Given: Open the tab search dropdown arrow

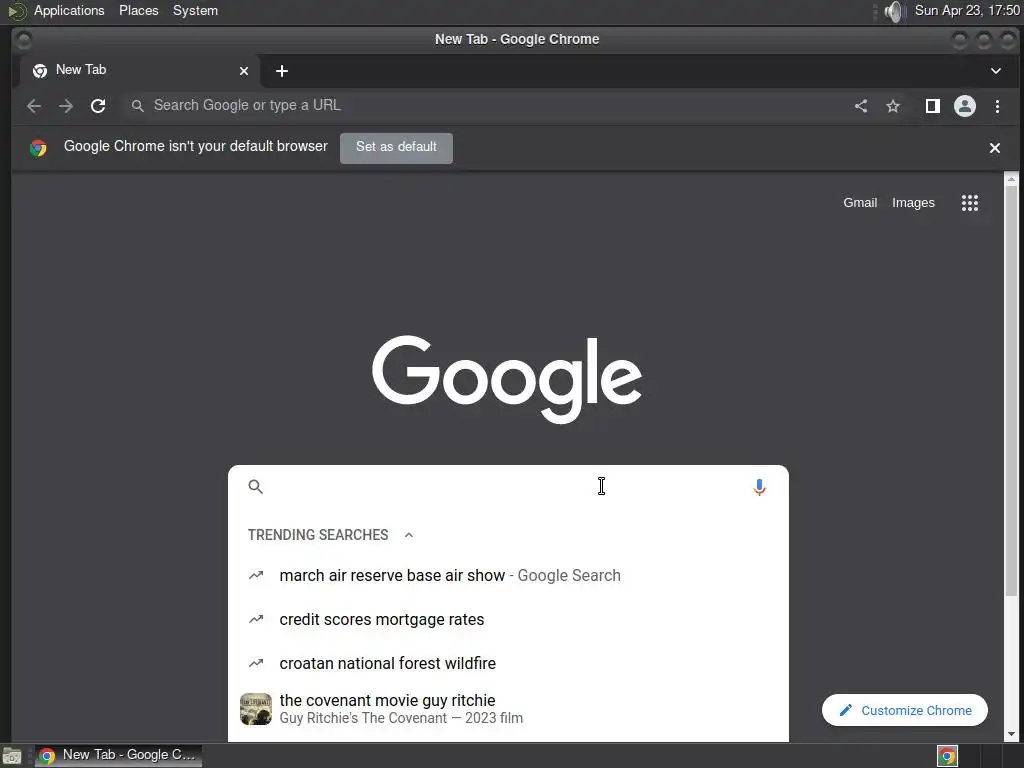Looking at the screenshot, I should (995, 71).
